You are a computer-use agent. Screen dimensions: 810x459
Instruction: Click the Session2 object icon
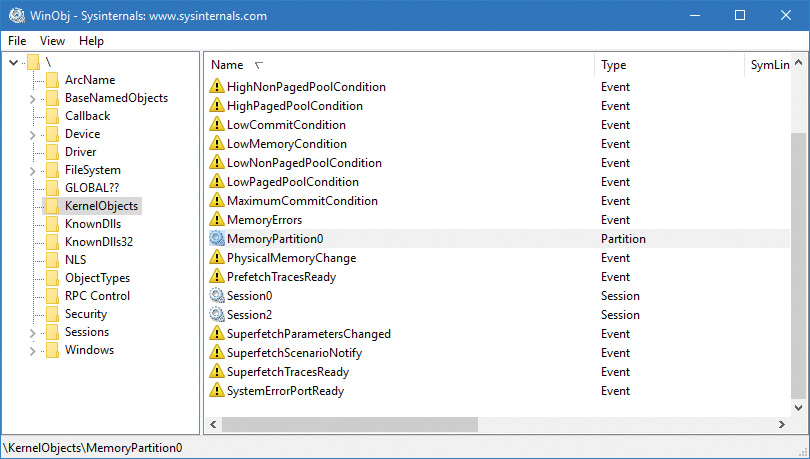tap(217, 315)
